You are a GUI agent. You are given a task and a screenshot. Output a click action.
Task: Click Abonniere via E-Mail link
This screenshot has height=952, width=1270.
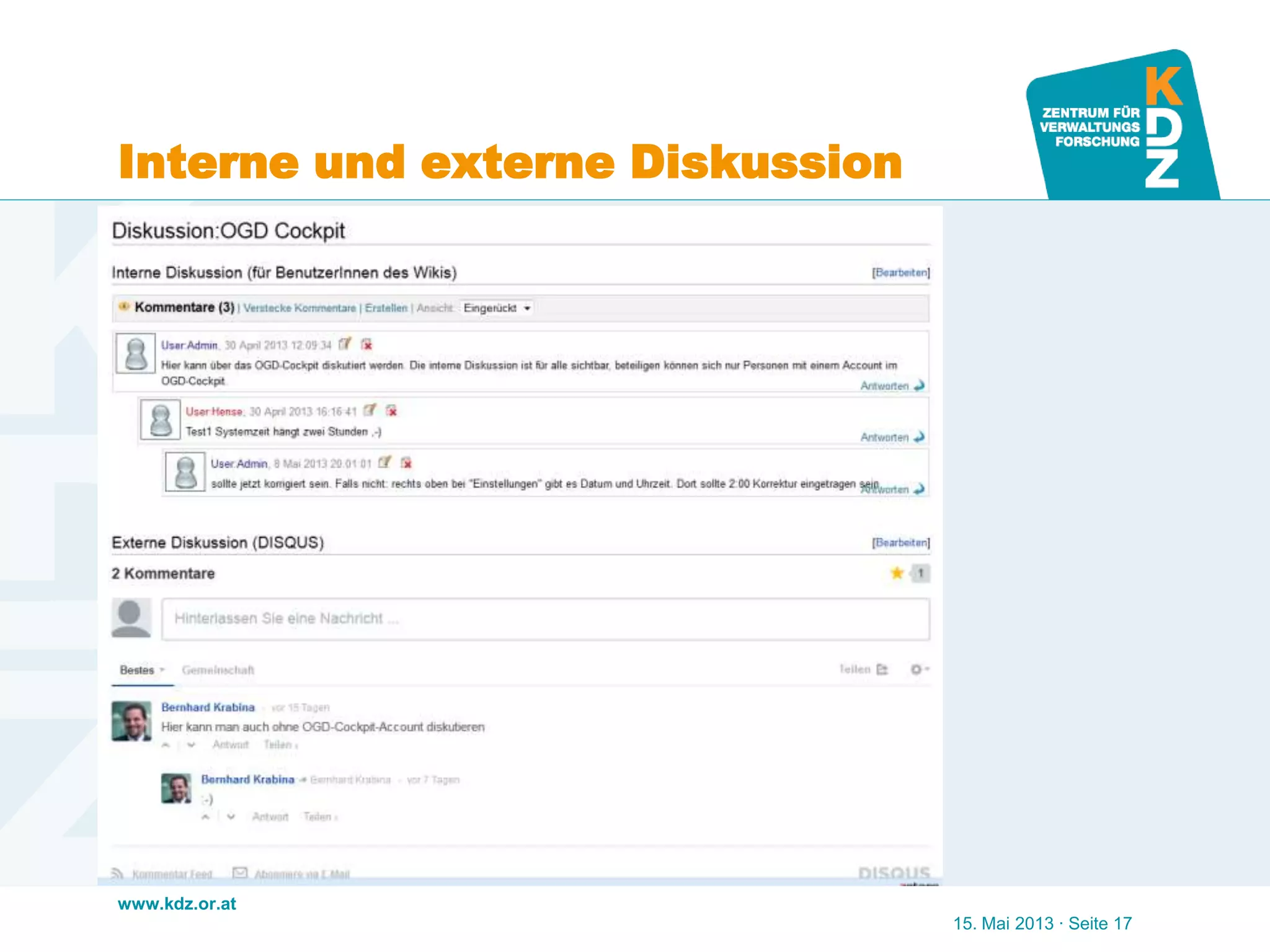click(302, 874)
